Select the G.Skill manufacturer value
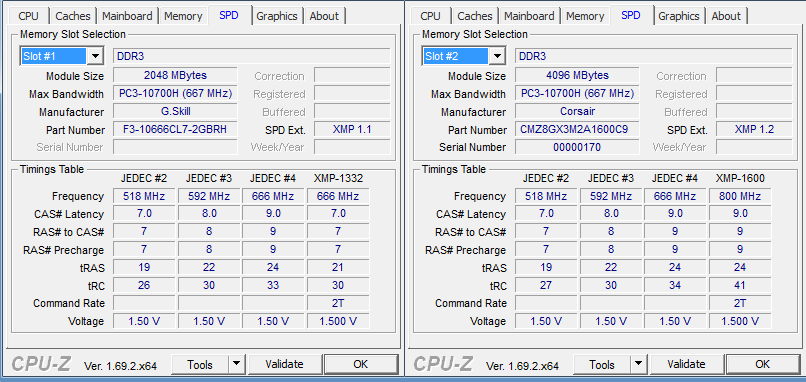The width and height of the screenshot is (806, 382). (175, 112)
